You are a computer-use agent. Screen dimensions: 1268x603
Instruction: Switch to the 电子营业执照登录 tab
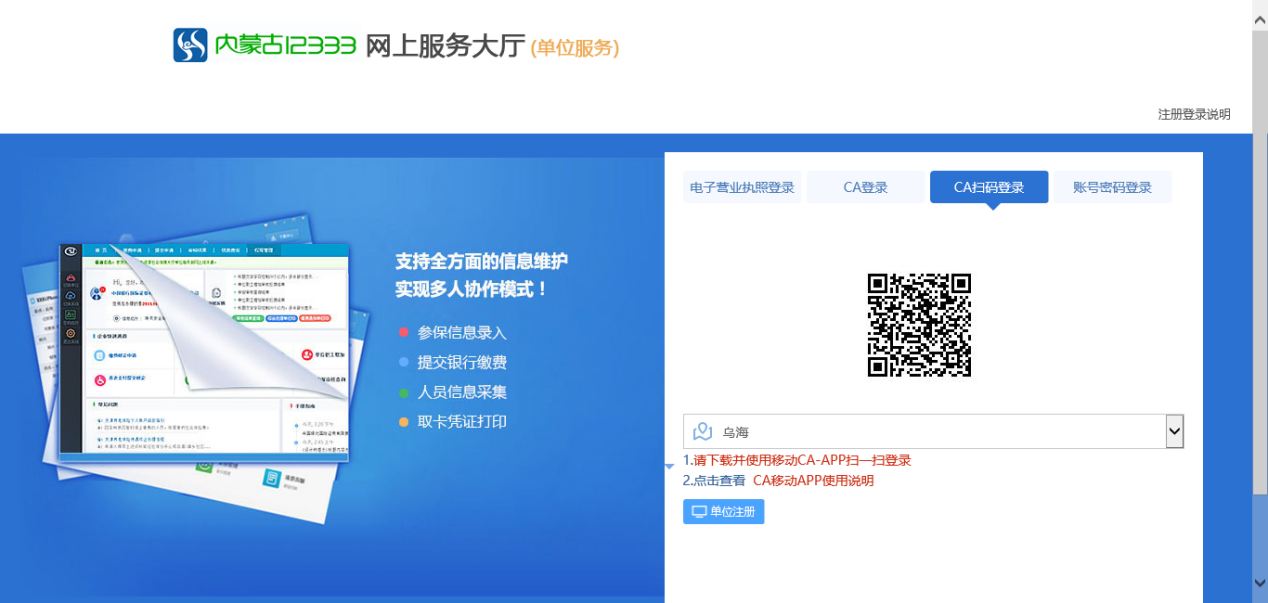click(742, 187)
